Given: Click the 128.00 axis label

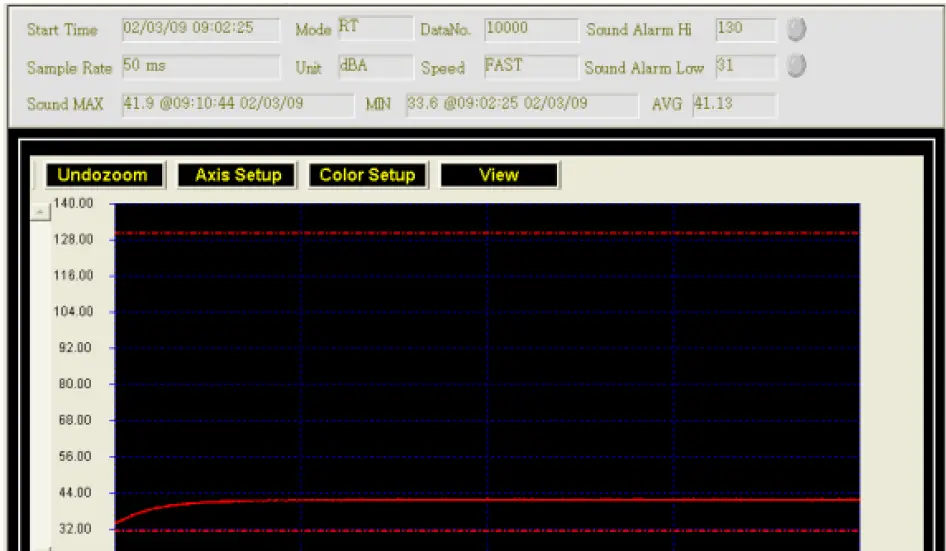Looking at the screenshot, I should [74, 239].
